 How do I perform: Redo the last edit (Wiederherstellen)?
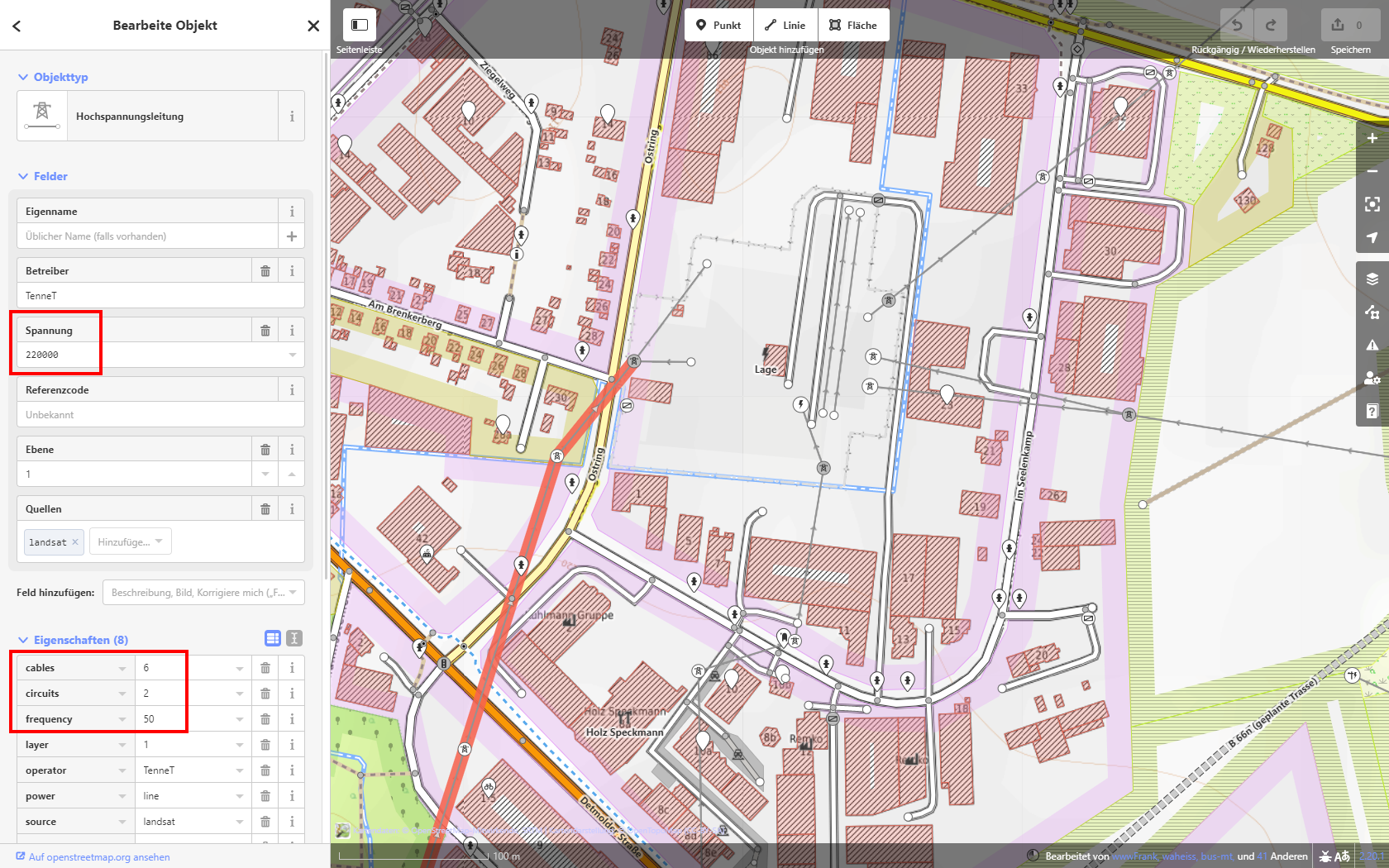point(1271,25)
